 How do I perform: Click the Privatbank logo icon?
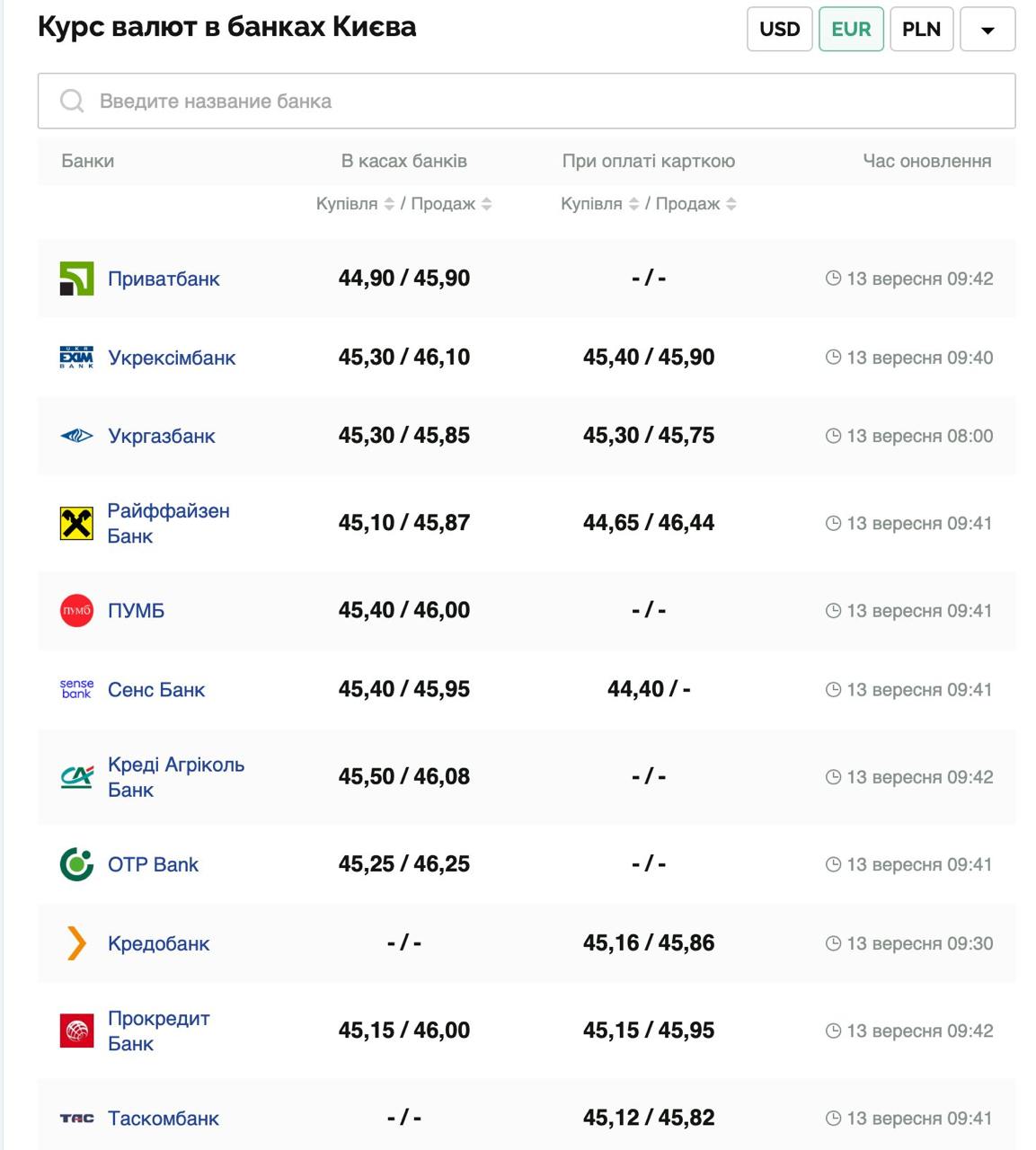76,279
